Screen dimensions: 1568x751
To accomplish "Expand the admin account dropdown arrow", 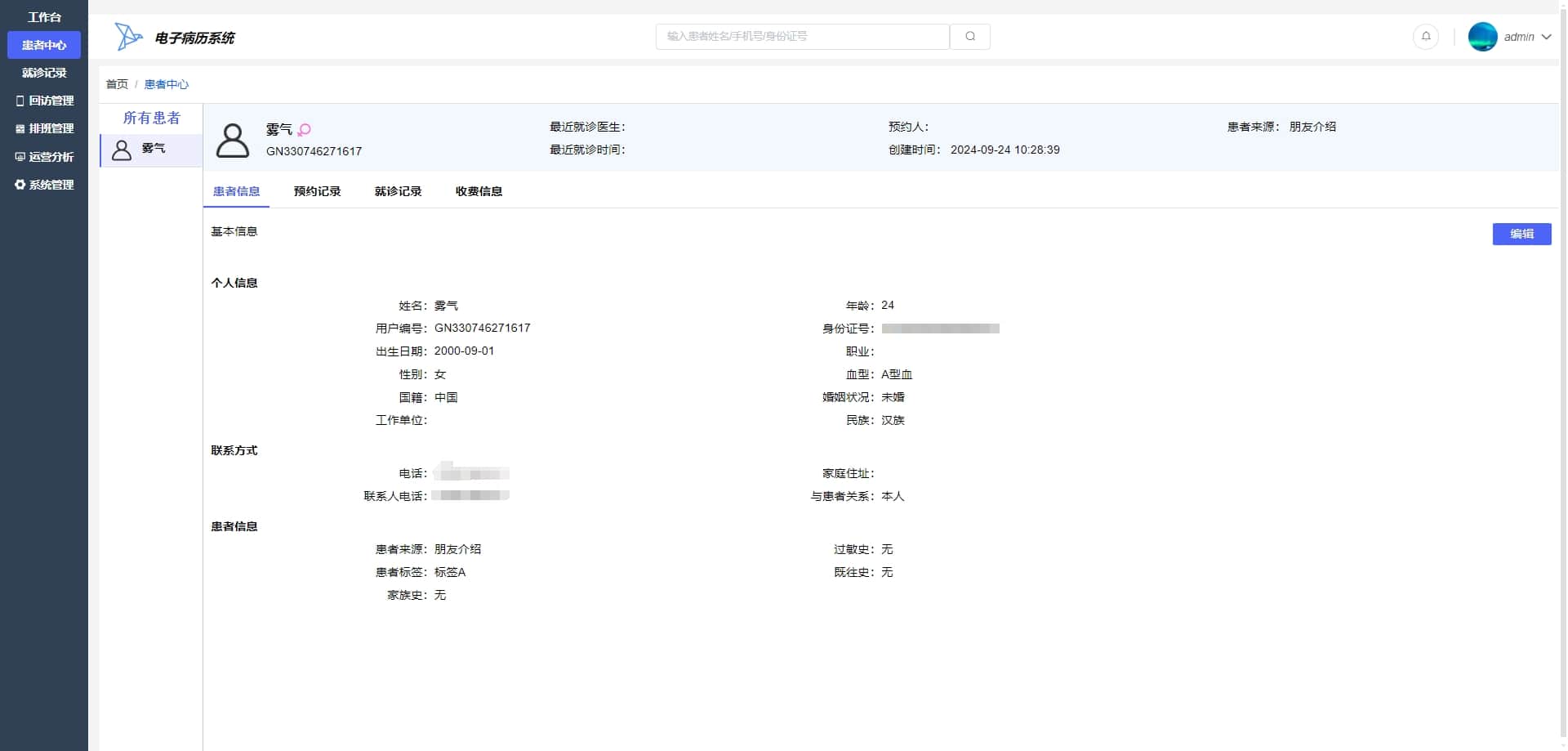I will point(1546,37).
